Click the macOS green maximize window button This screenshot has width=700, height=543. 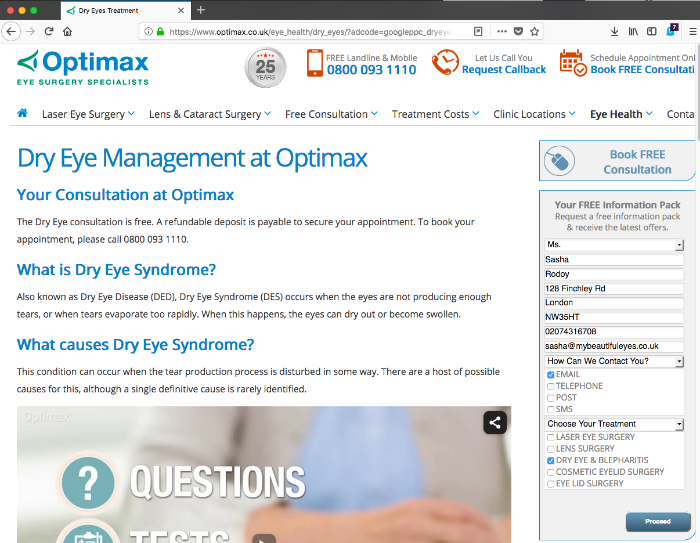[33, 10]
